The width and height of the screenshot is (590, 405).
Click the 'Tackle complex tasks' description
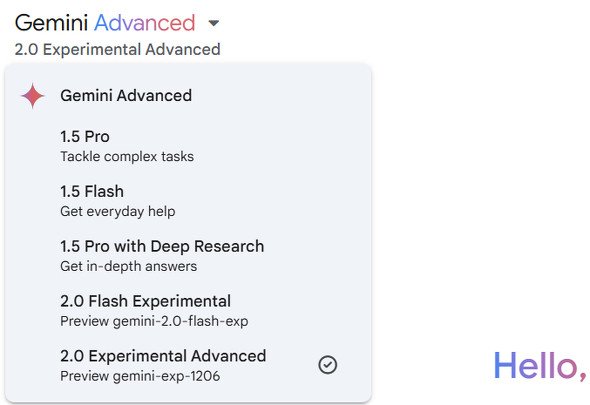pyautogui.click(x=127, y=157)
